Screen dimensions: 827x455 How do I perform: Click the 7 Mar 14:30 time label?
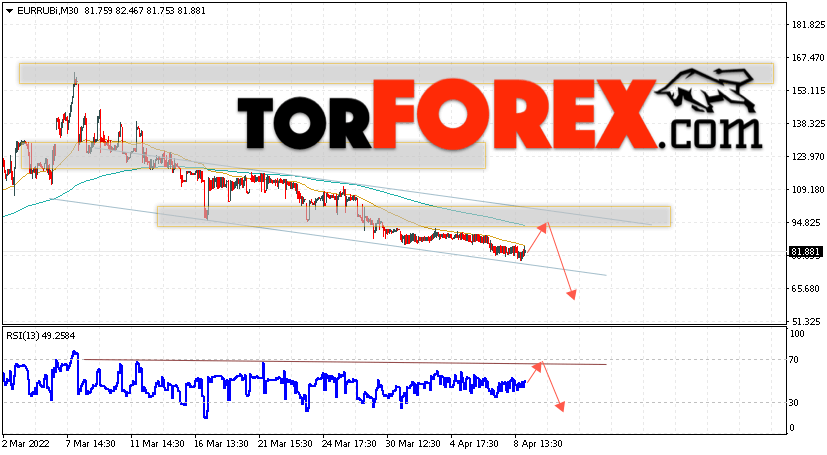tap(91, 443)
